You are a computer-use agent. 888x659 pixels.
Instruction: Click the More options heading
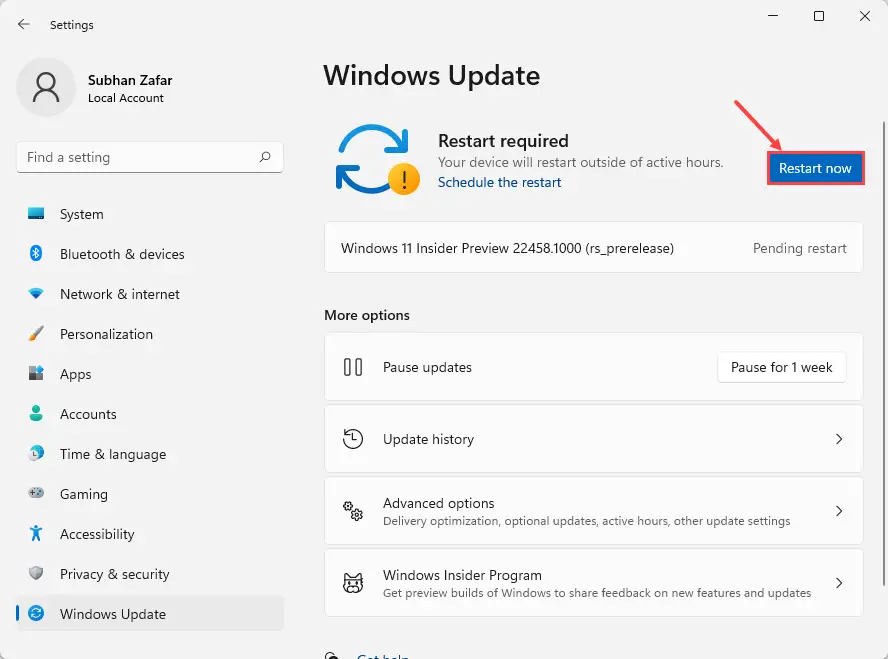pyautogui.click(x=366, y=315)
